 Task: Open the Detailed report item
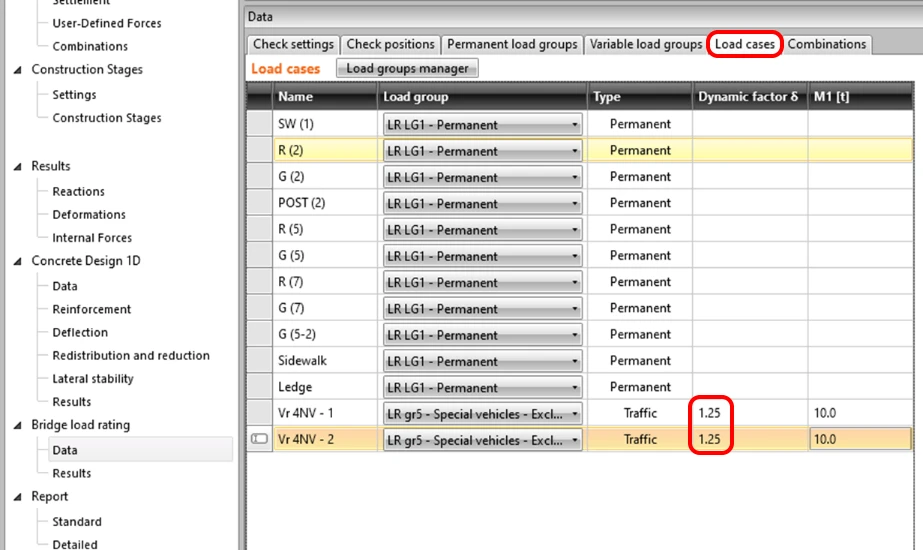click(x=75, y=545)
